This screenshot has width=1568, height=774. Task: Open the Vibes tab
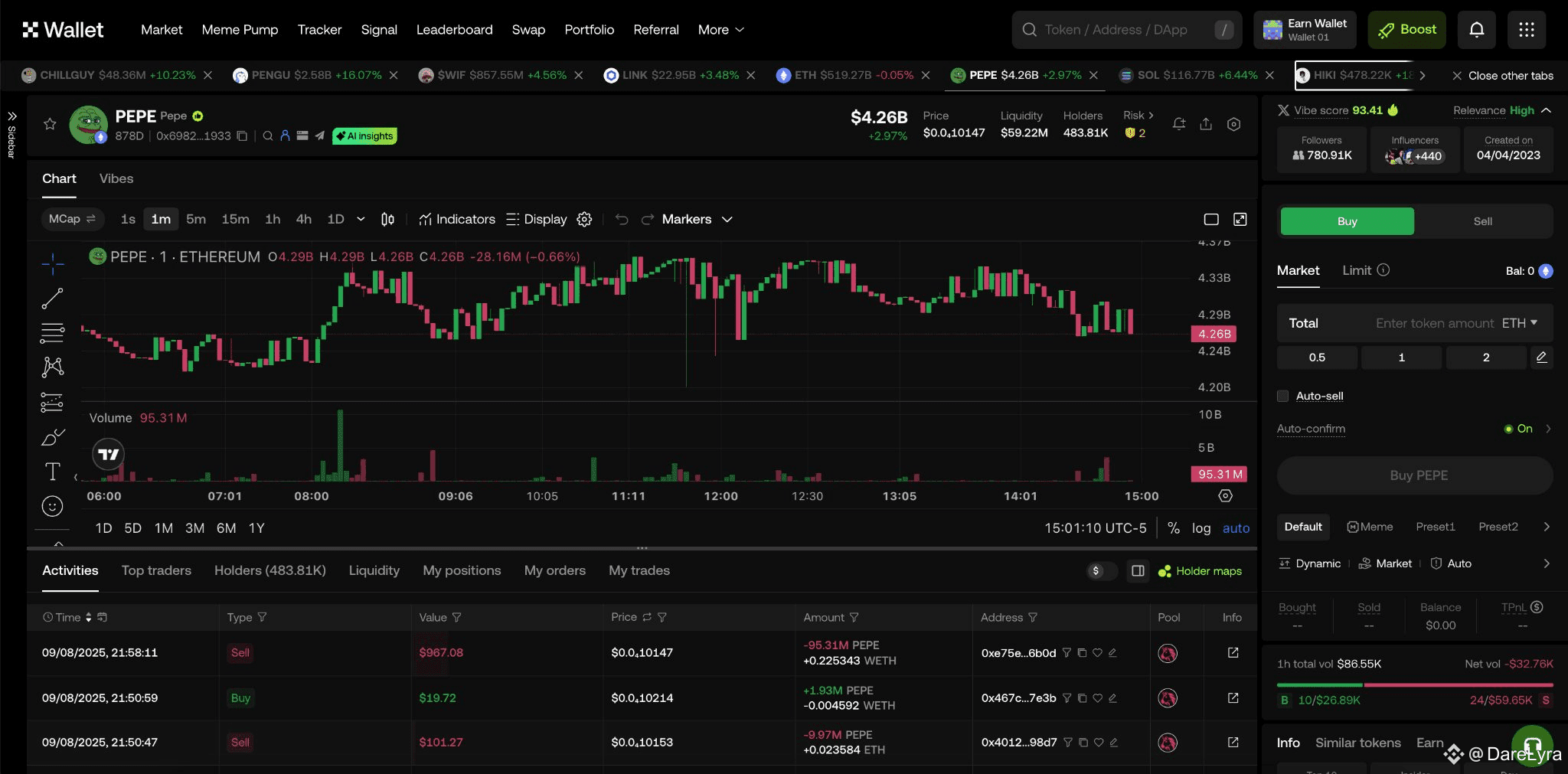116,178
